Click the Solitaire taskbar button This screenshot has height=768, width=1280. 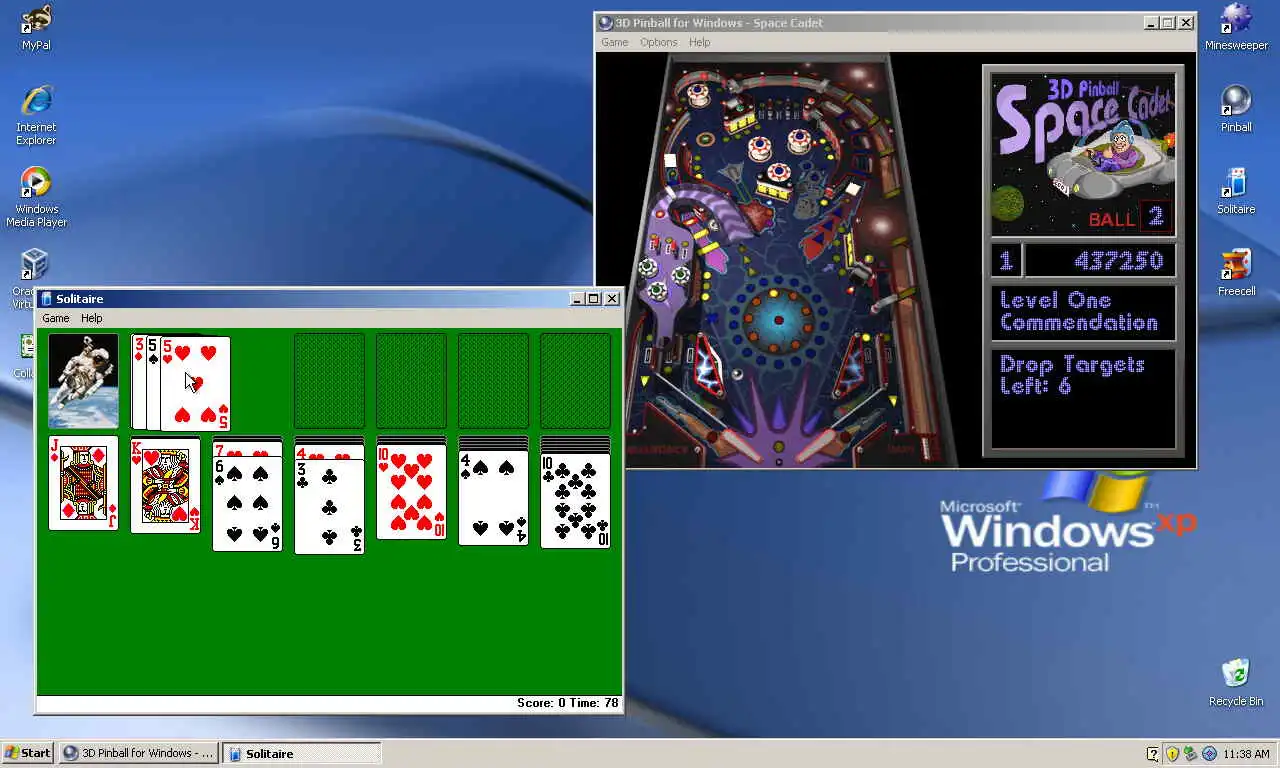click(x=302, y=753)
